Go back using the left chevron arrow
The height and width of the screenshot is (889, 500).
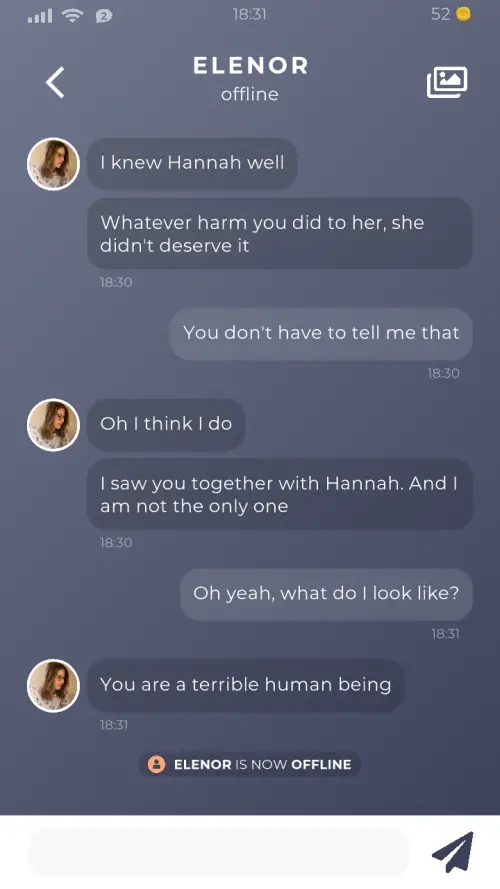[55, 83]
